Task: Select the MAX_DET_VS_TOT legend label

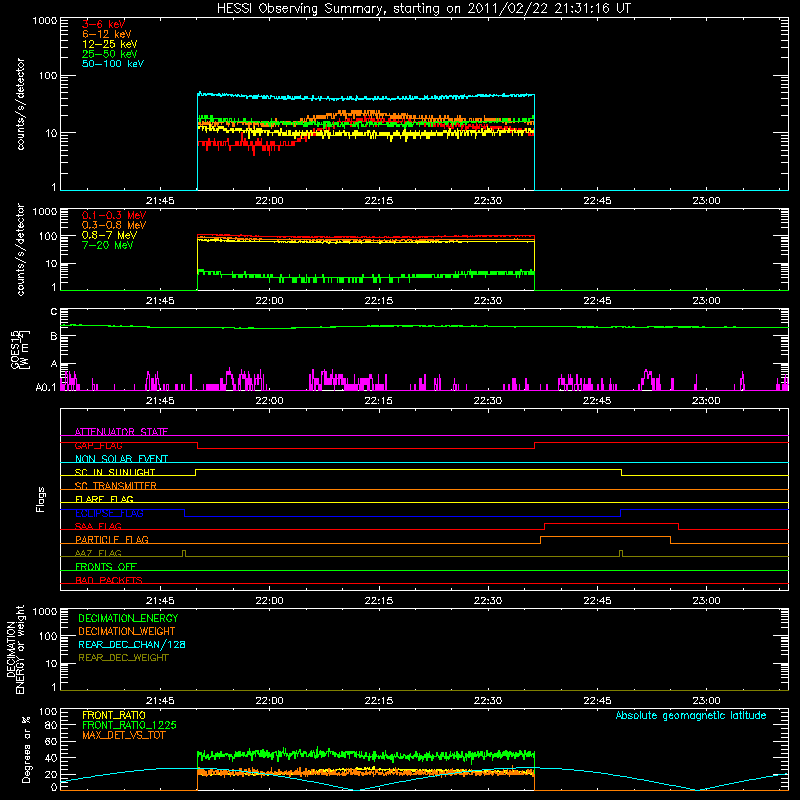Action: coord(124,735)
